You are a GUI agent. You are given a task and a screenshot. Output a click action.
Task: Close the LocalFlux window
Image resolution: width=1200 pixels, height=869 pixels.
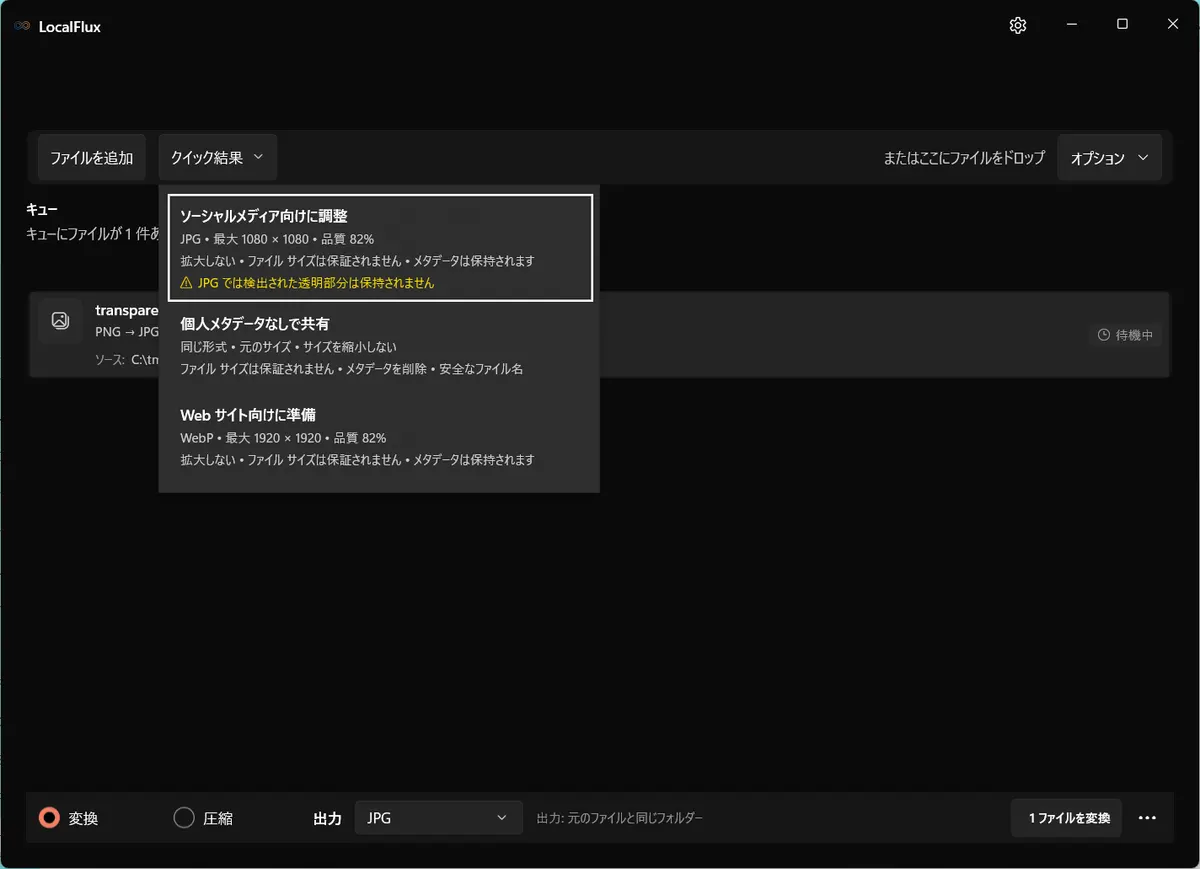(1173, 25)
